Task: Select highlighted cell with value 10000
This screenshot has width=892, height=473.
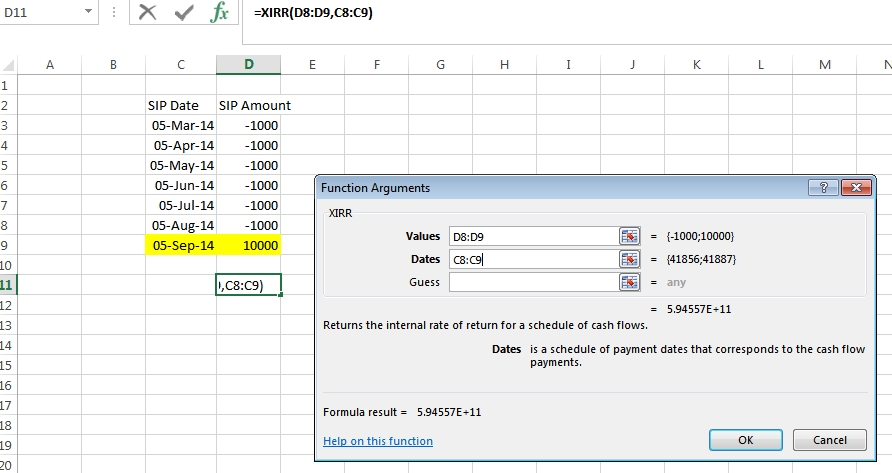Action: point(249,245)
